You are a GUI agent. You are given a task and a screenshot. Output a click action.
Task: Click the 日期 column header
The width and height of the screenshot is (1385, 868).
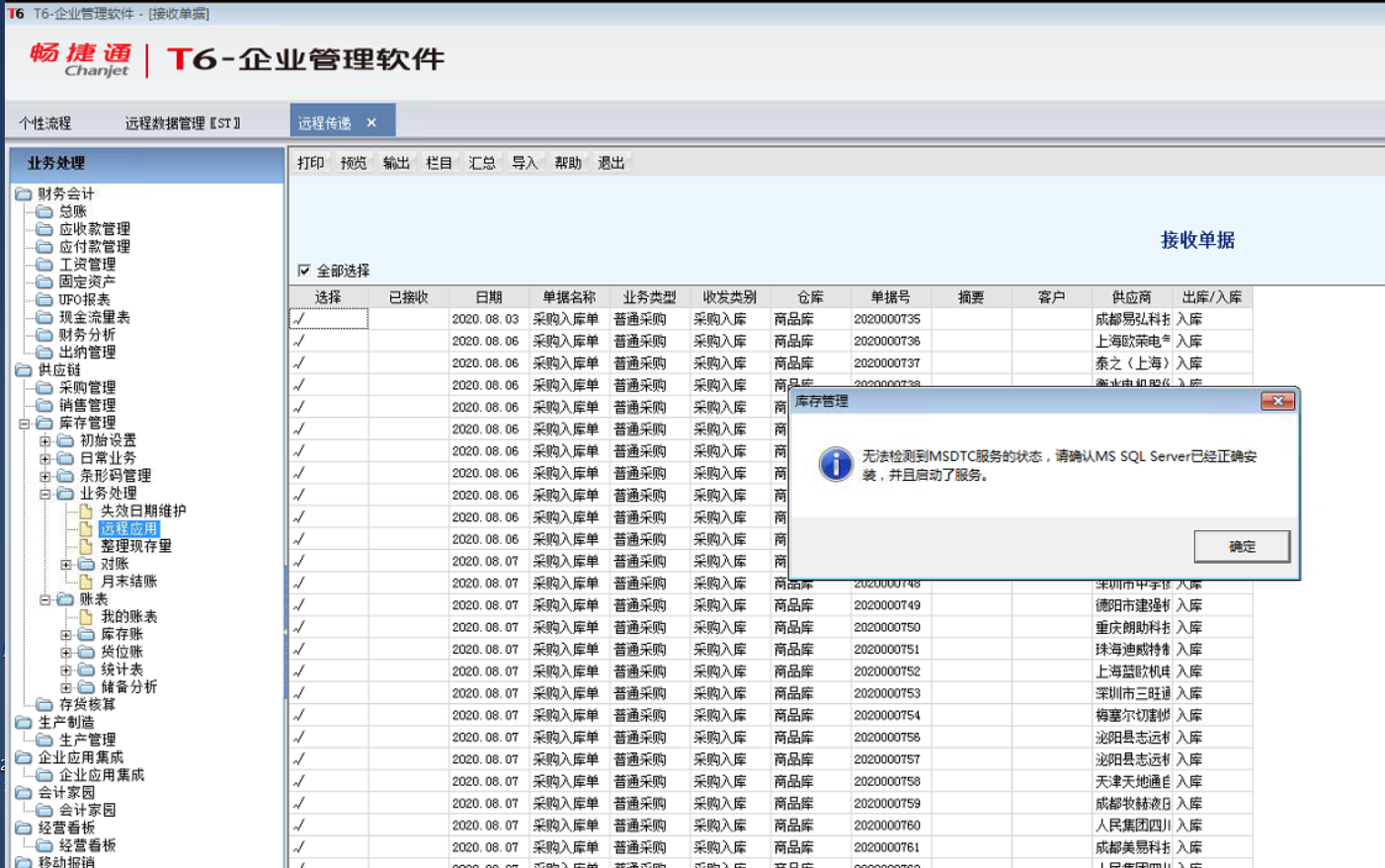tap(489, 297)
